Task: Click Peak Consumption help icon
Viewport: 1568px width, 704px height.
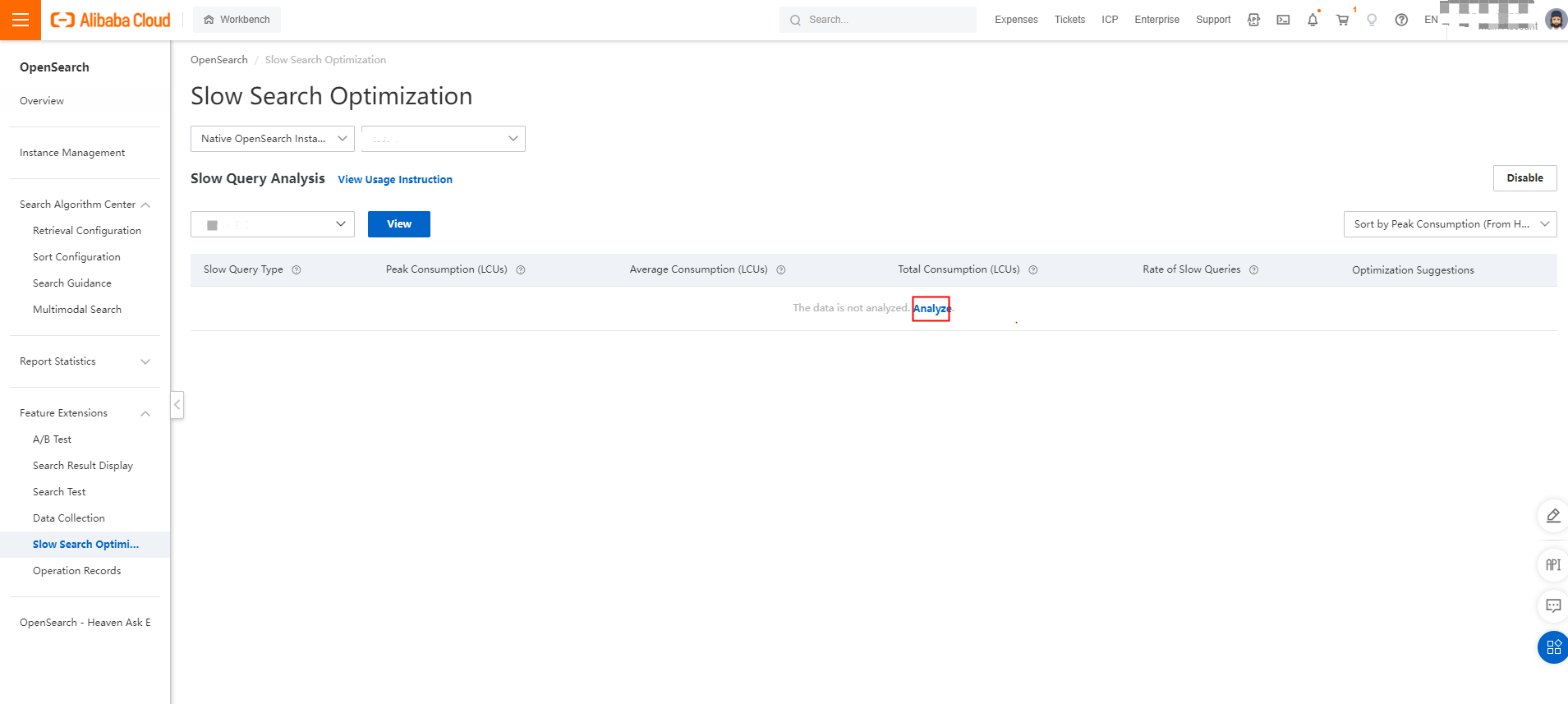Action: (x=521, y=270)
